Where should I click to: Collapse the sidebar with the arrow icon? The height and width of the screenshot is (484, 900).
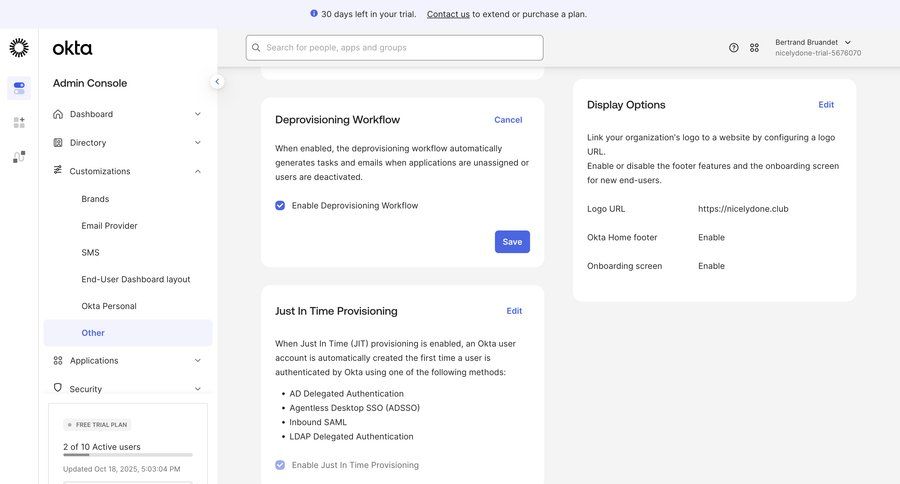(217, 82)
